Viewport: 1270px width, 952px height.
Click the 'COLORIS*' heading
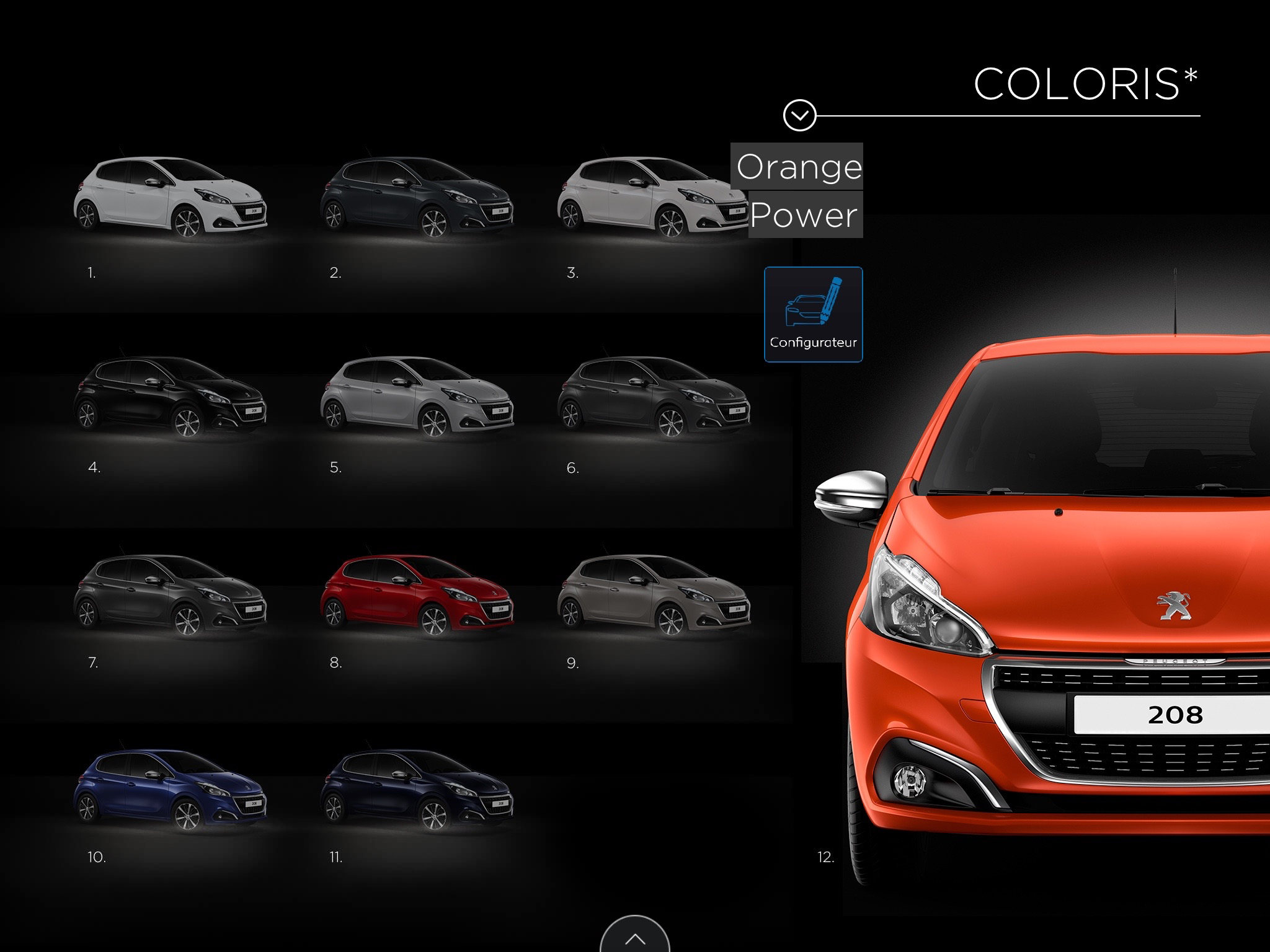pos(1085,84)
